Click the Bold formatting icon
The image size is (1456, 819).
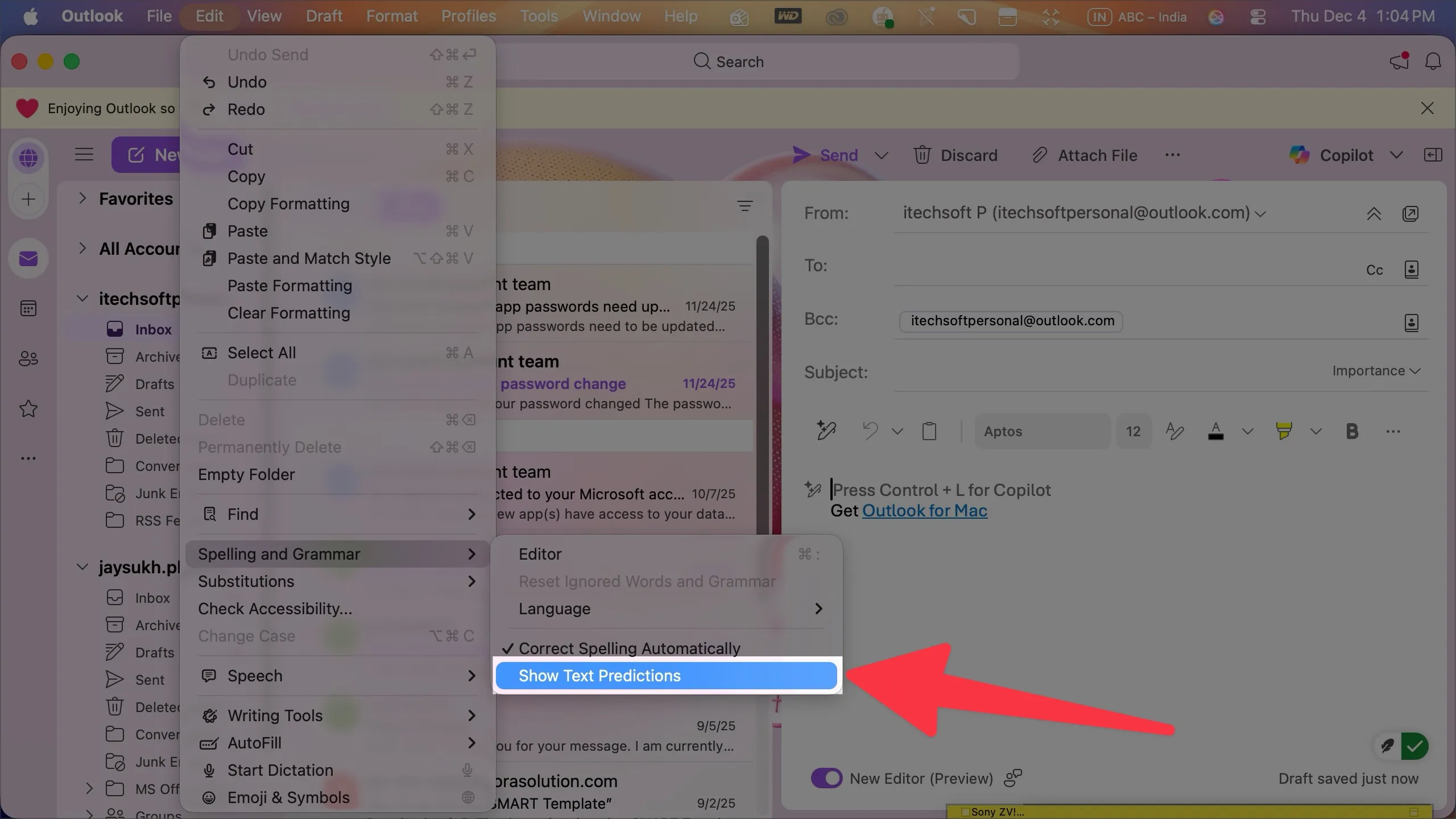pos(1352,431)
